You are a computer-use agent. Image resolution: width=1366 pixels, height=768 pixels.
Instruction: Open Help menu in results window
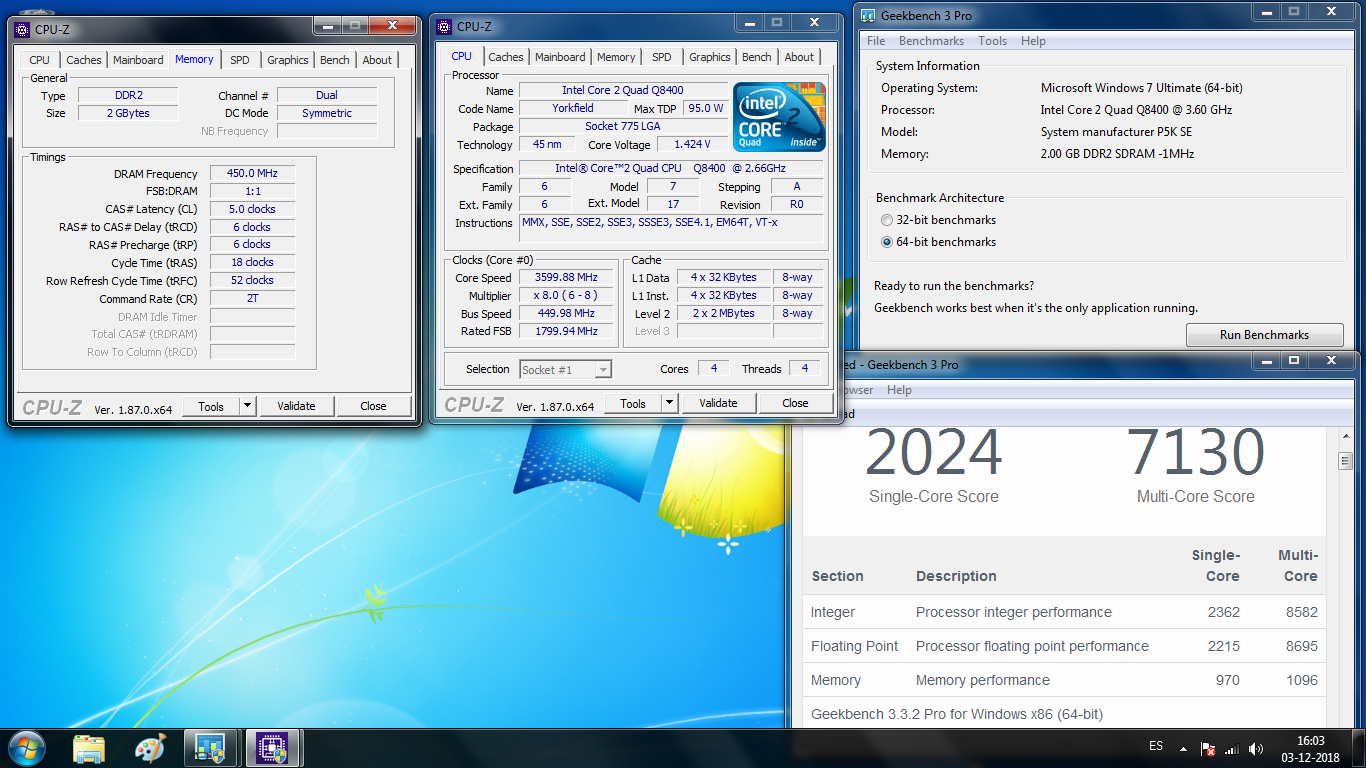coord(899,390)
